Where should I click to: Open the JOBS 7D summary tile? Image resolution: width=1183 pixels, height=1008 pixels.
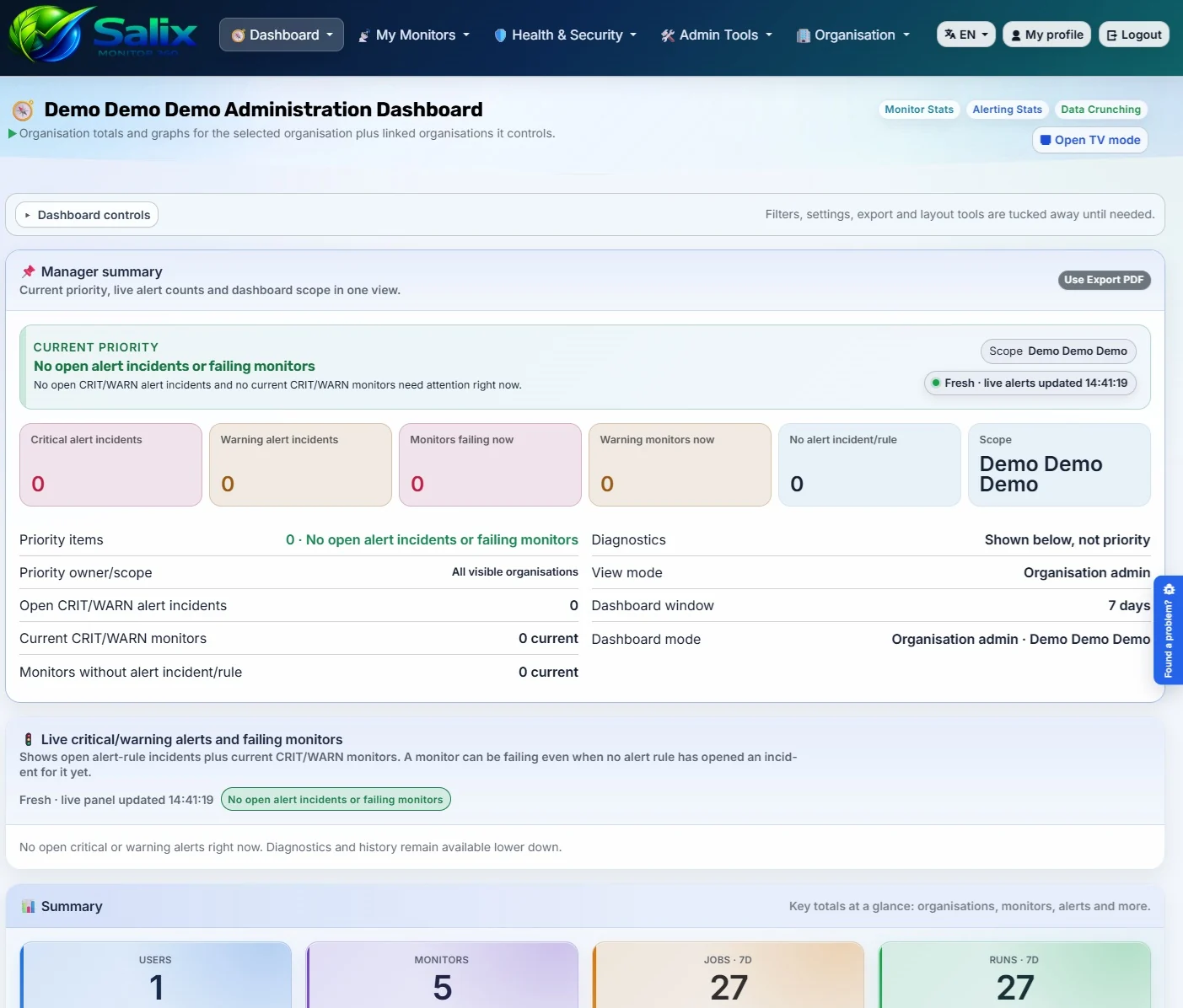coord(729,975)
